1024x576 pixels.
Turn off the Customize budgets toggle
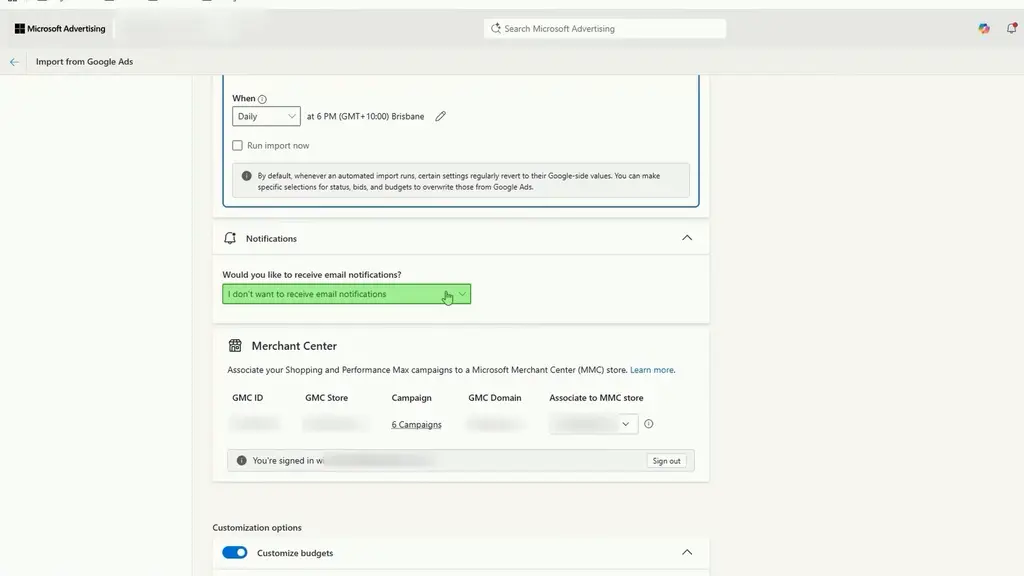coord(234,552)
